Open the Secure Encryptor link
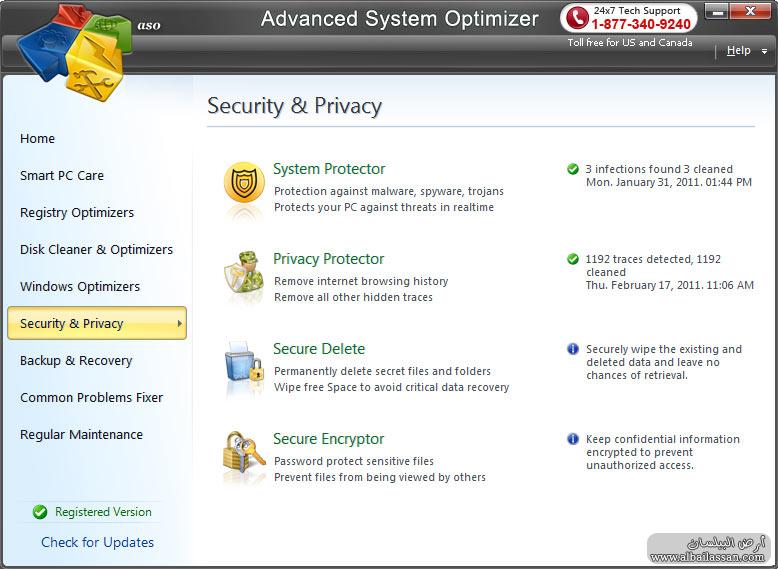This screenshot has height=569, width=778. [x=328, y=439]
